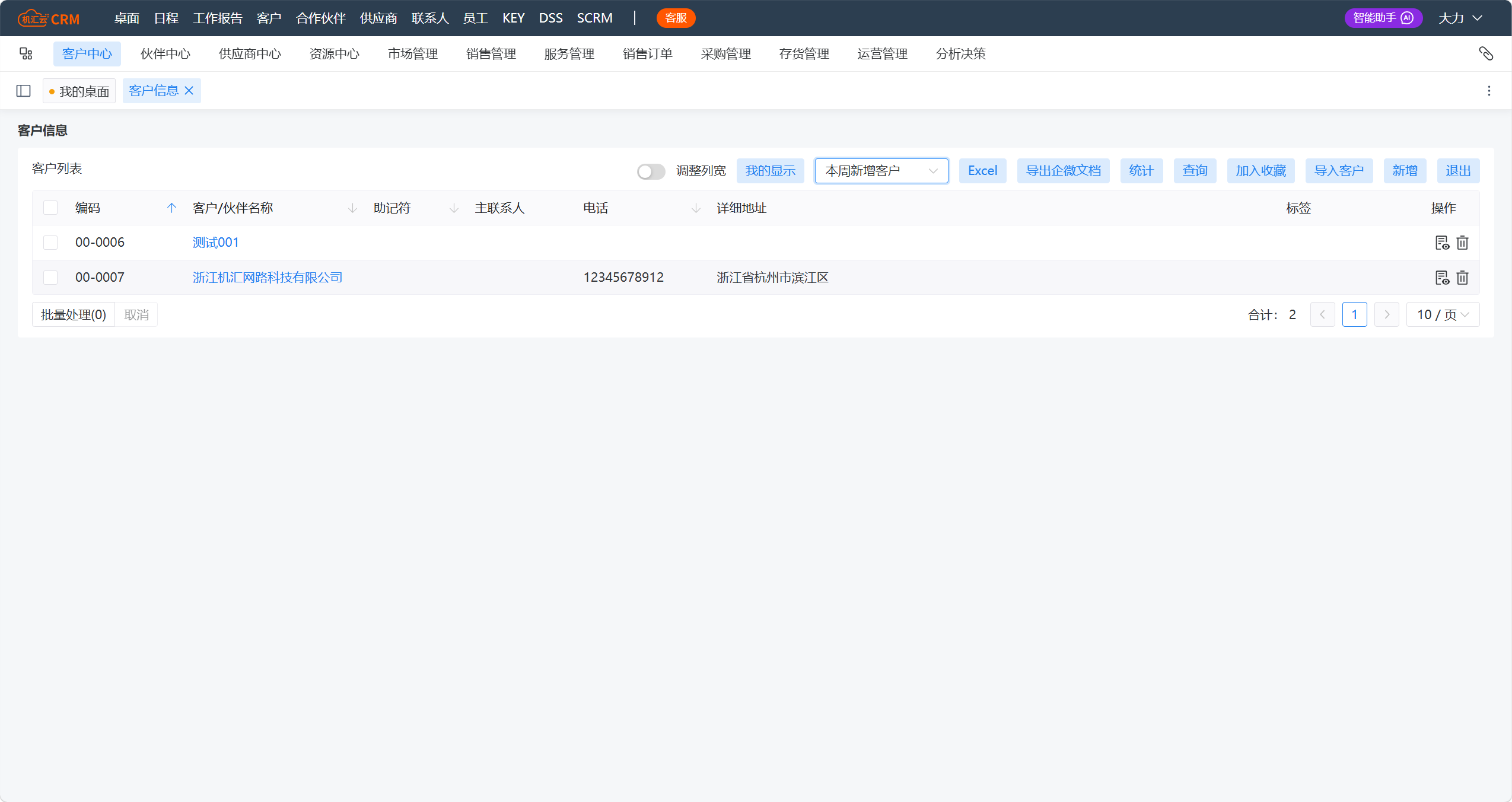Sort 电话 column using its arrow
The image size is (1512, 802).
point(696,208)
